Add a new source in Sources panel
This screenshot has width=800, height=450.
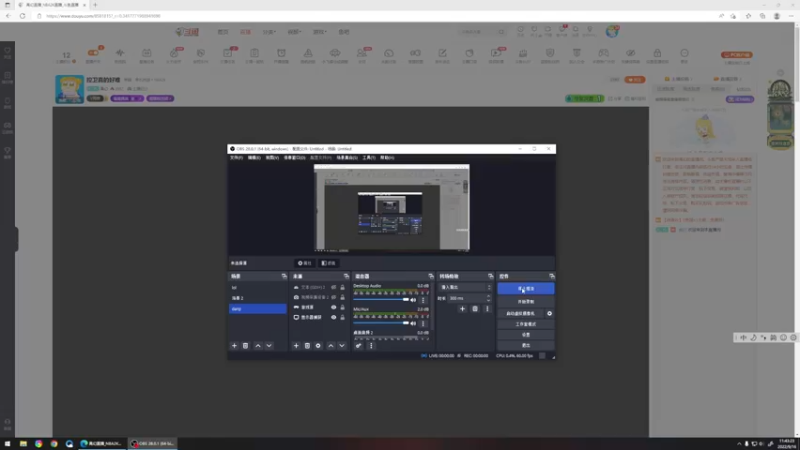[296, 345]
